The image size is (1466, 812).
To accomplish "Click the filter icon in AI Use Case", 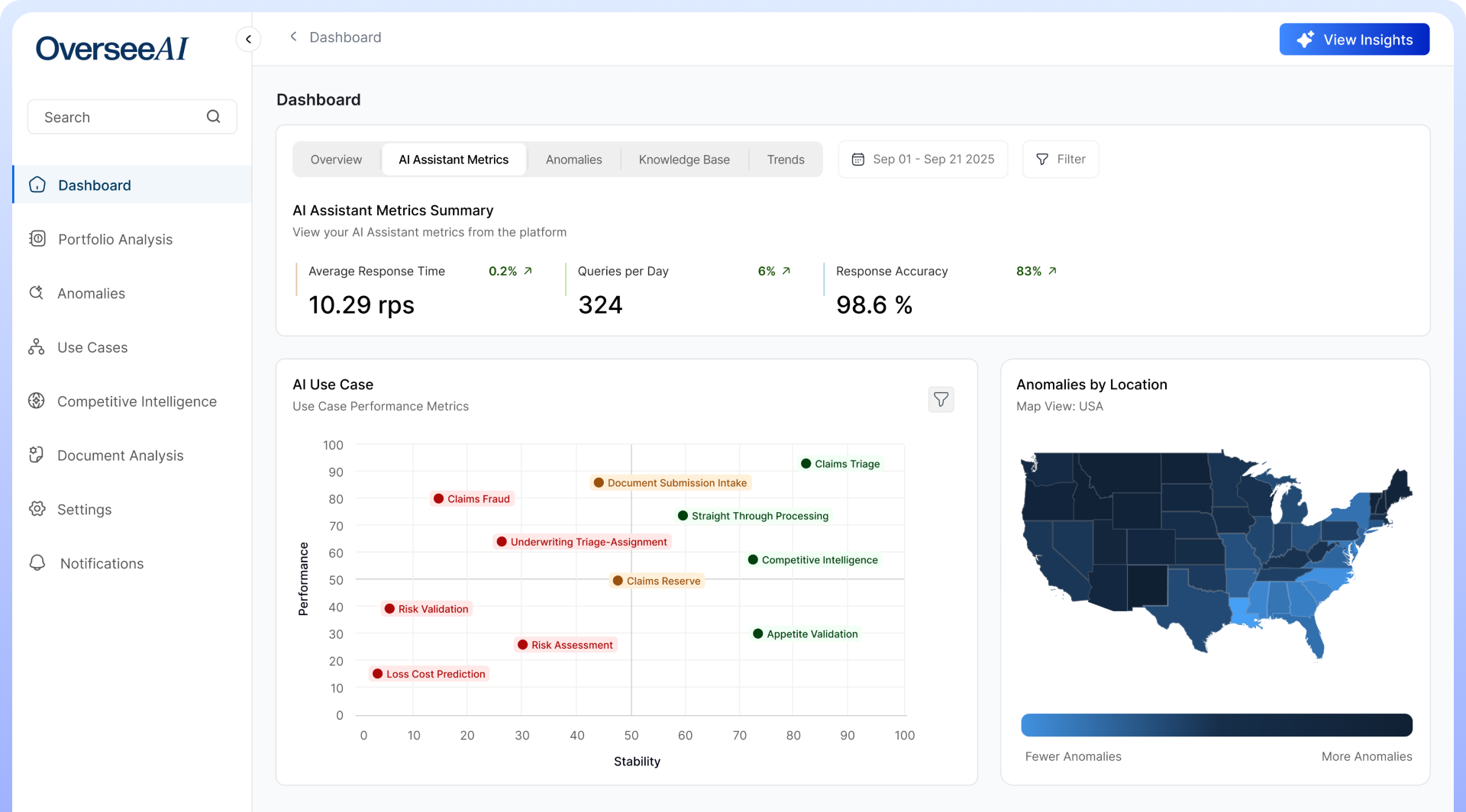I will (941, 399).
